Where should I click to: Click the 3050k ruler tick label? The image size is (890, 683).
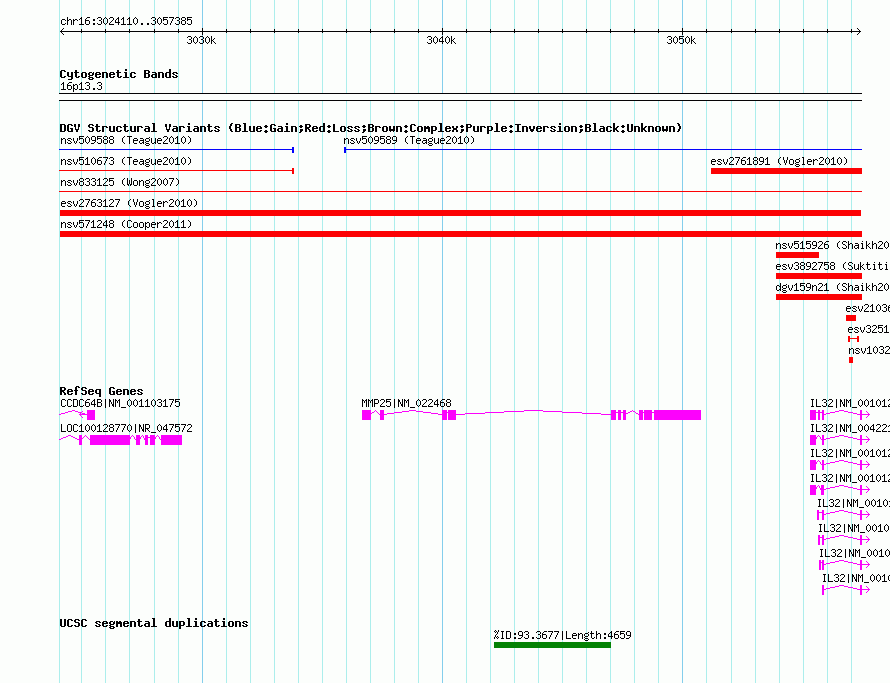point(681,40)
